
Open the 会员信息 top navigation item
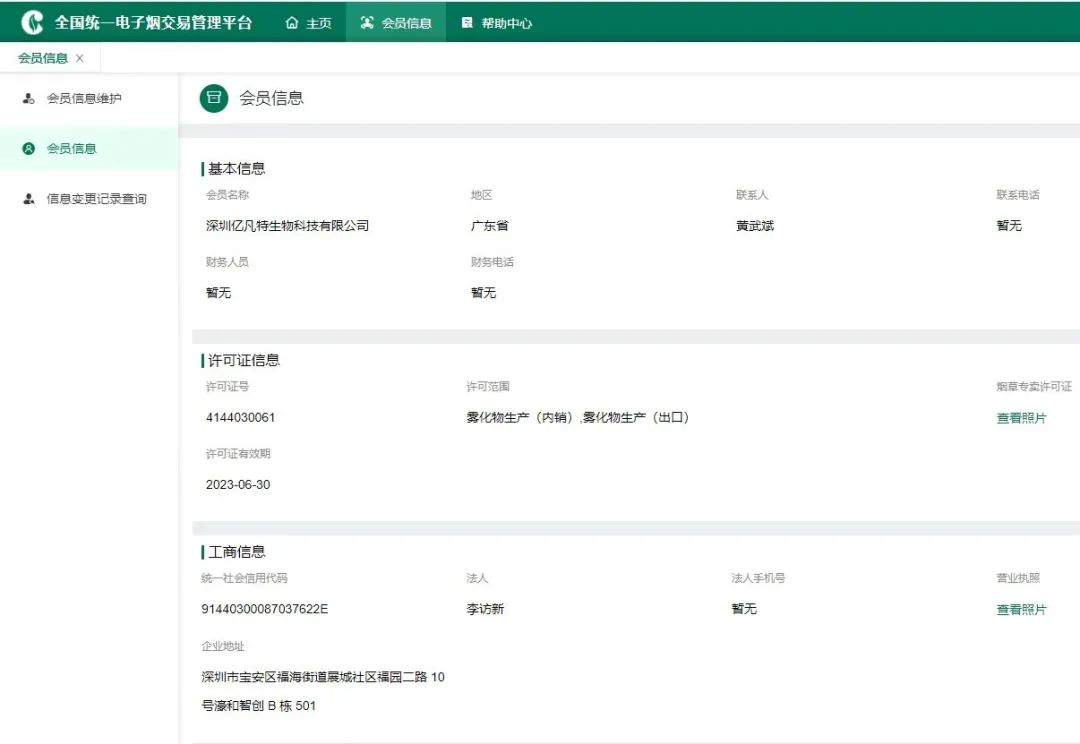pos(396,23)
